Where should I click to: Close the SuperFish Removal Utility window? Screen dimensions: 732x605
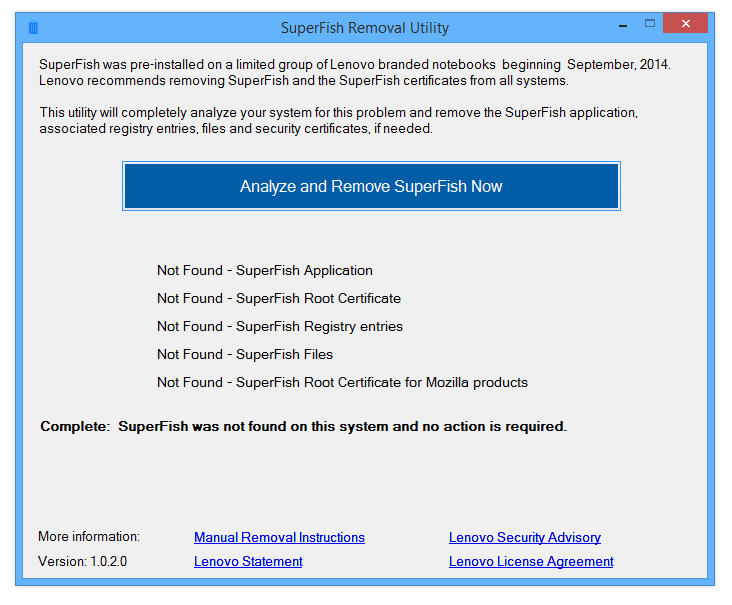coord(685,23)
